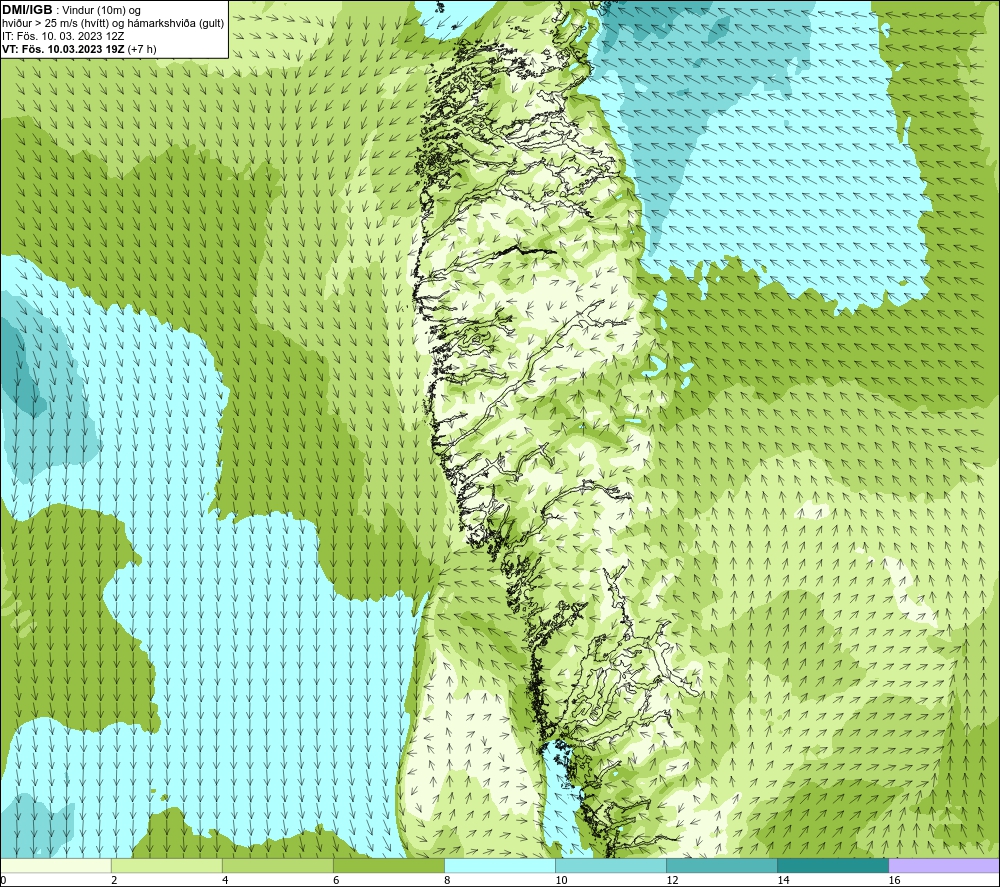The width and height of the screenshot is (1000, 887).
Task: Click the '4' legend scale label
Action: [x=225, y=881]
